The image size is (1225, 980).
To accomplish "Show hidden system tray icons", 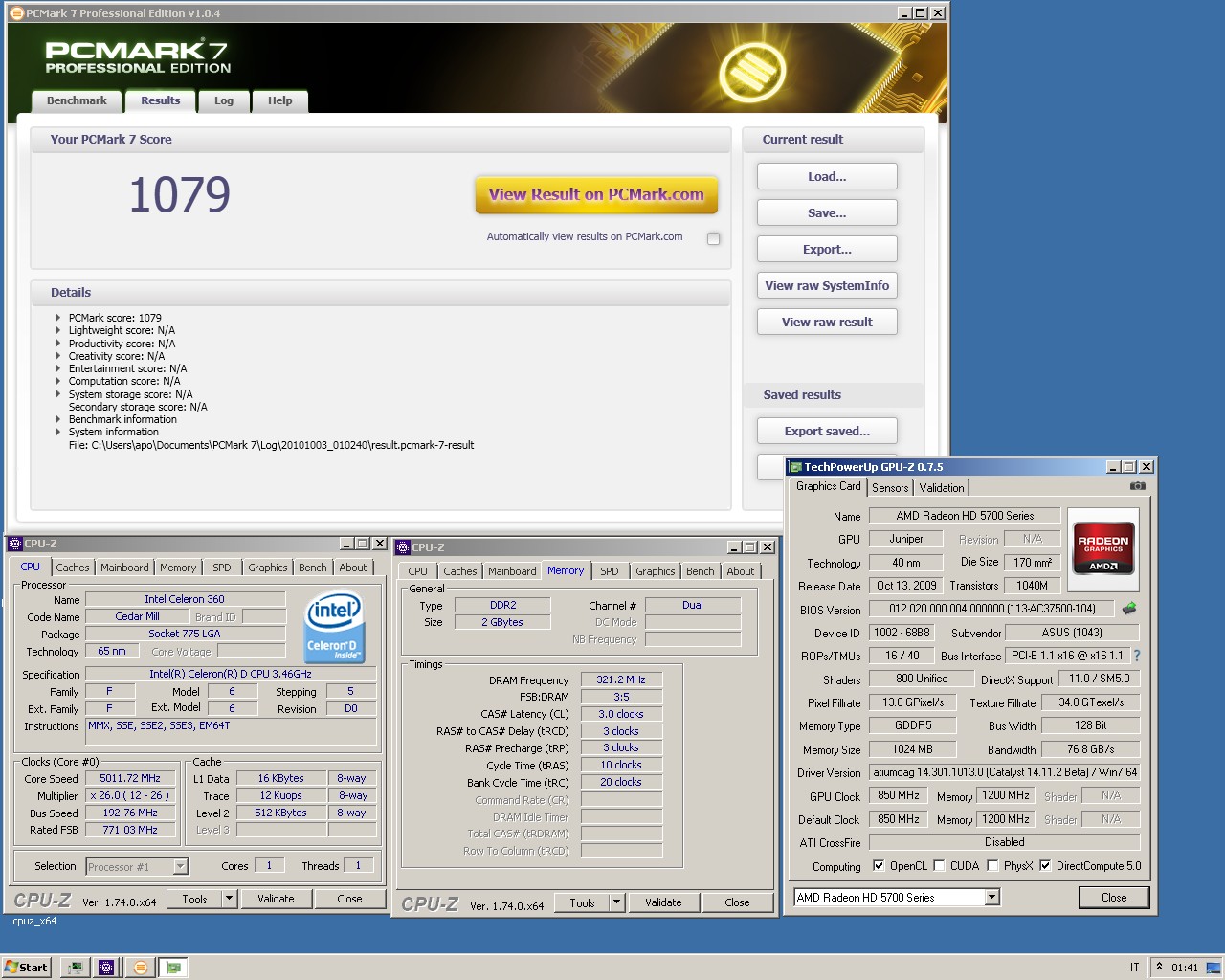I will pos(1160,967).
